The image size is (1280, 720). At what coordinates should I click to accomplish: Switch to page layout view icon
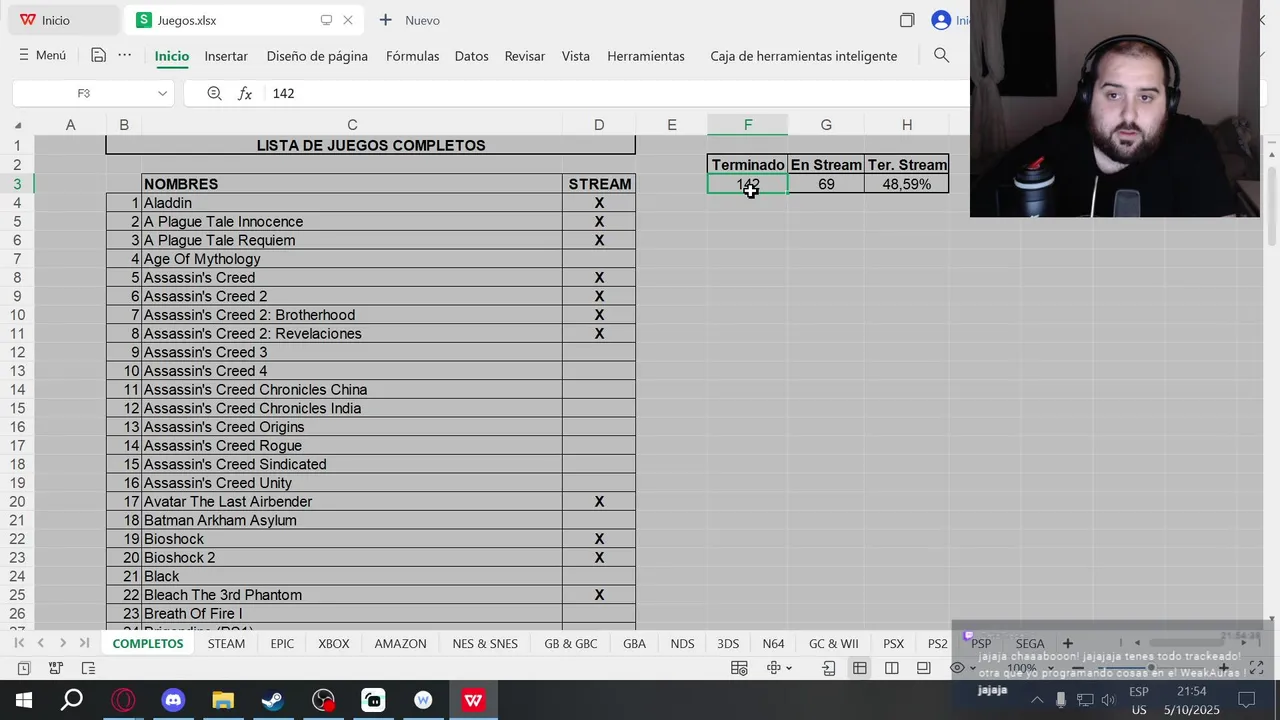pos(923,668)
